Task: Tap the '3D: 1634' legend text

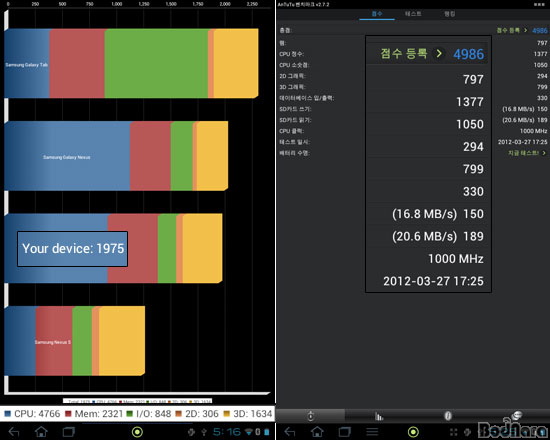Action: tap(253, 414)
